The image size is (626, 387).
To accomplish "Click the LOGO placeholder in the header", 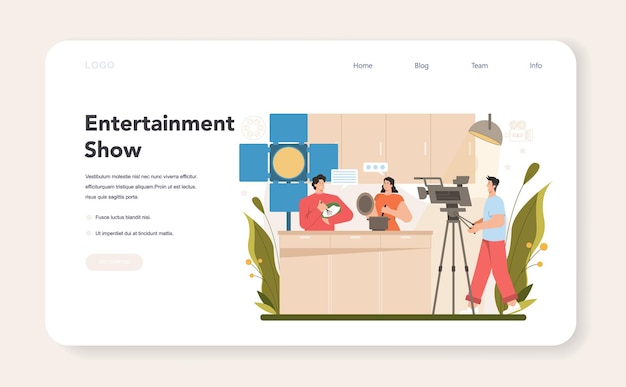I will [99, 65].
